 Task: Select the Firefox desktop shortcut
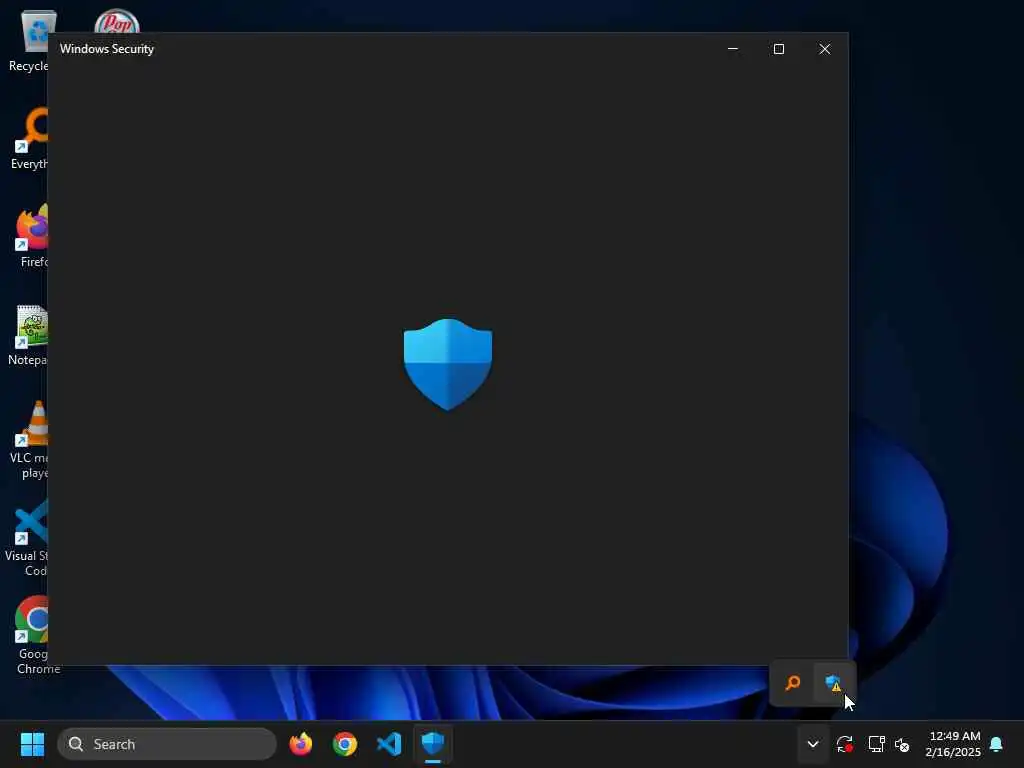point(31,236)
